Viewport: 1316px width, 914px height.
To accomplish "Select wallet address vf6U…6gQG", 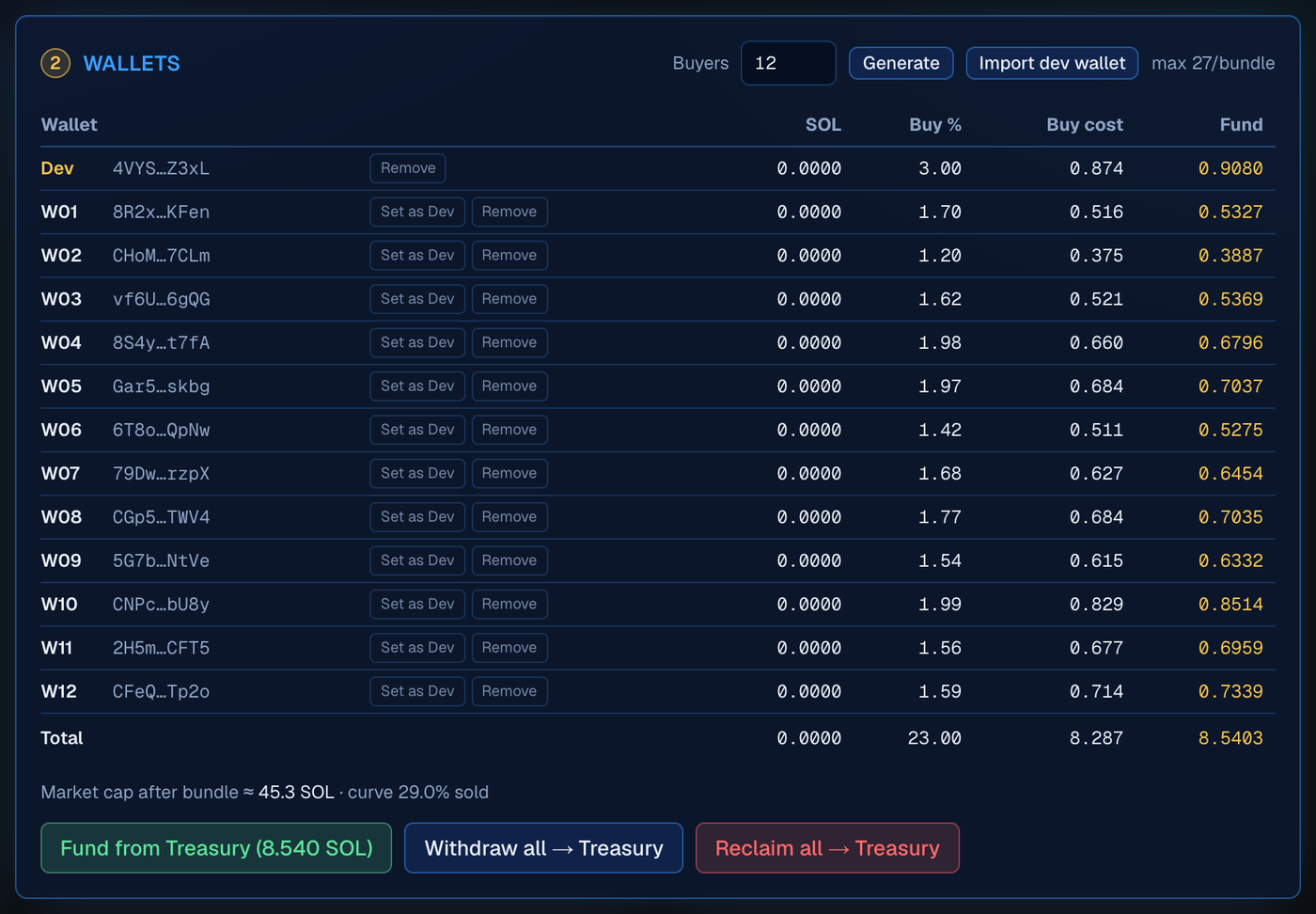I will [161, 299].
